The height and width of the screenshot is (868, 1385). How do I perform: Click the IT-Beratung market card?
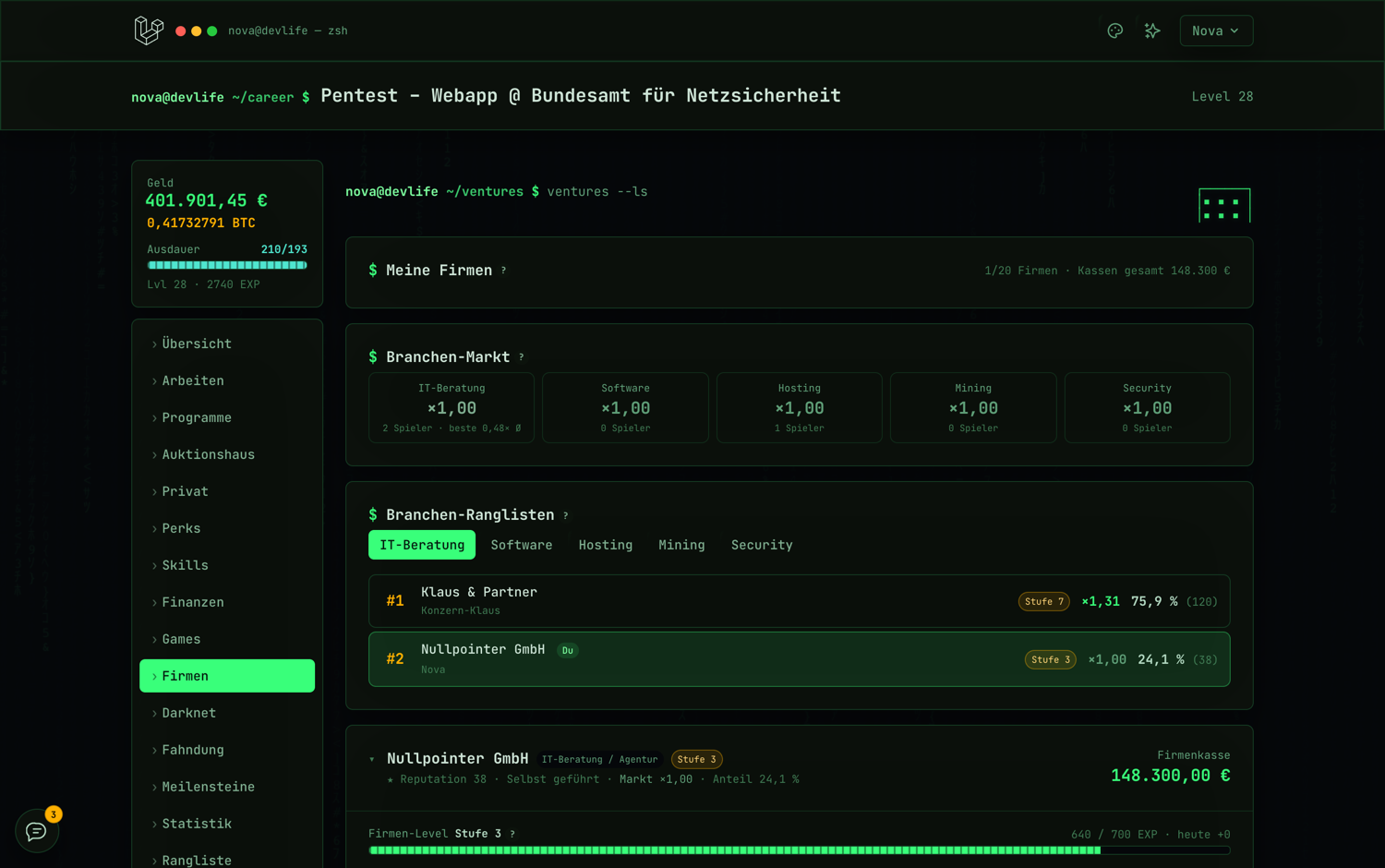(452, 407)
